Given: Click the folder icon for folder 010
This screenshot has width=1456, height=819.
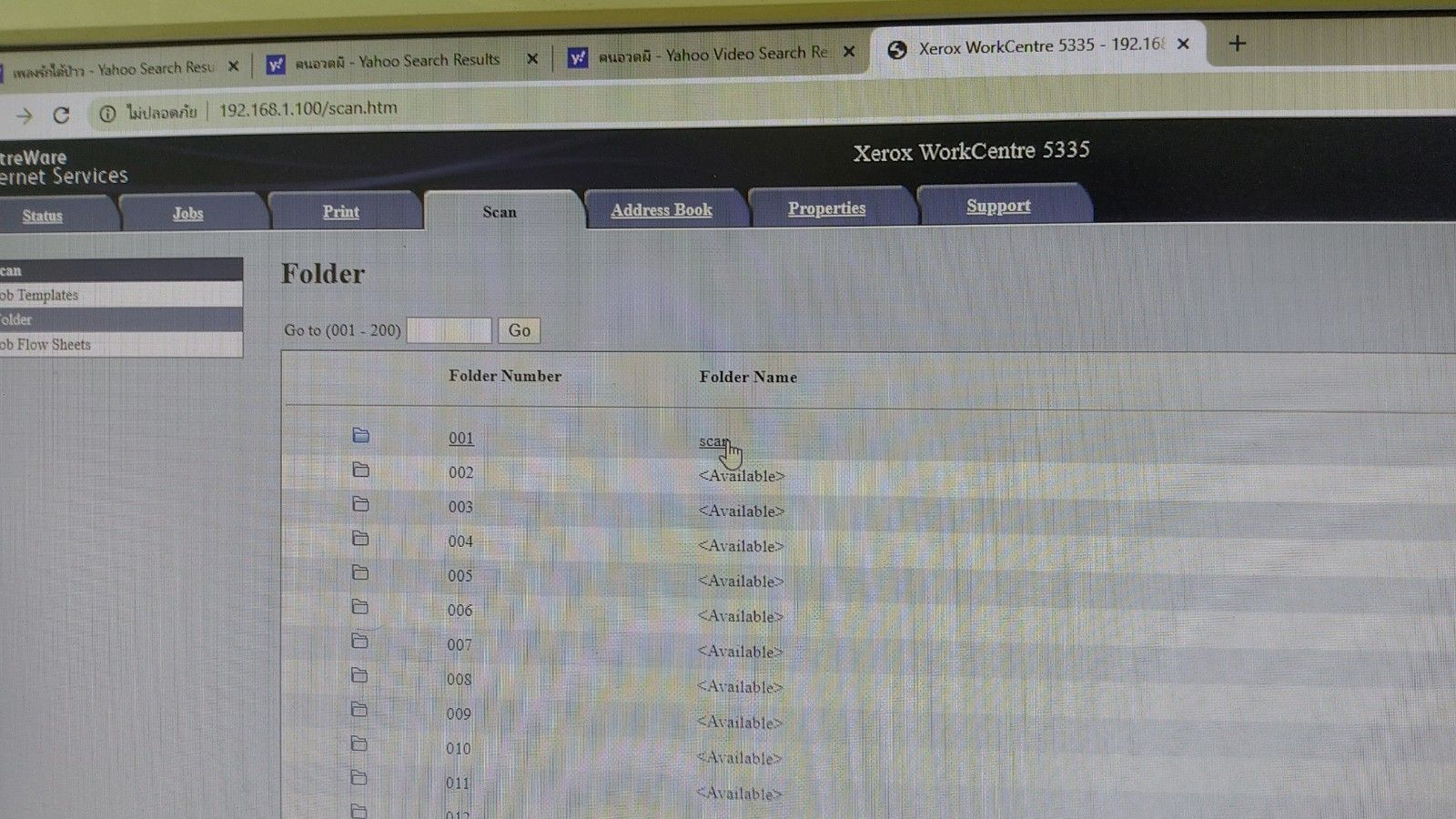Looking at the screenshot, I should coord(359,744).
